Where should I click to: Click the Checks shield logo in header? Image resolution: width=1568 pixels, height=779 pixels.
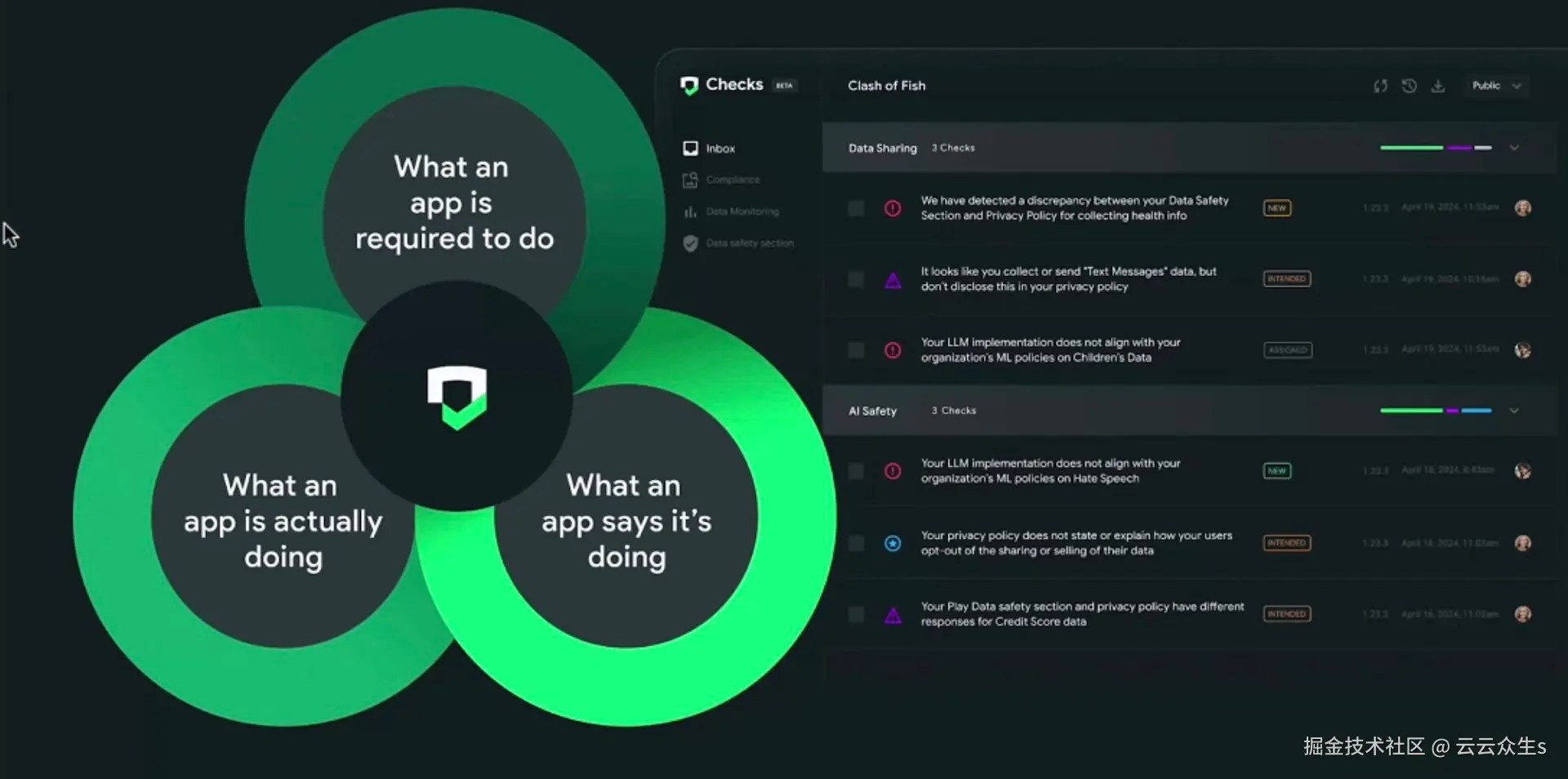click(x=689, y=86)
